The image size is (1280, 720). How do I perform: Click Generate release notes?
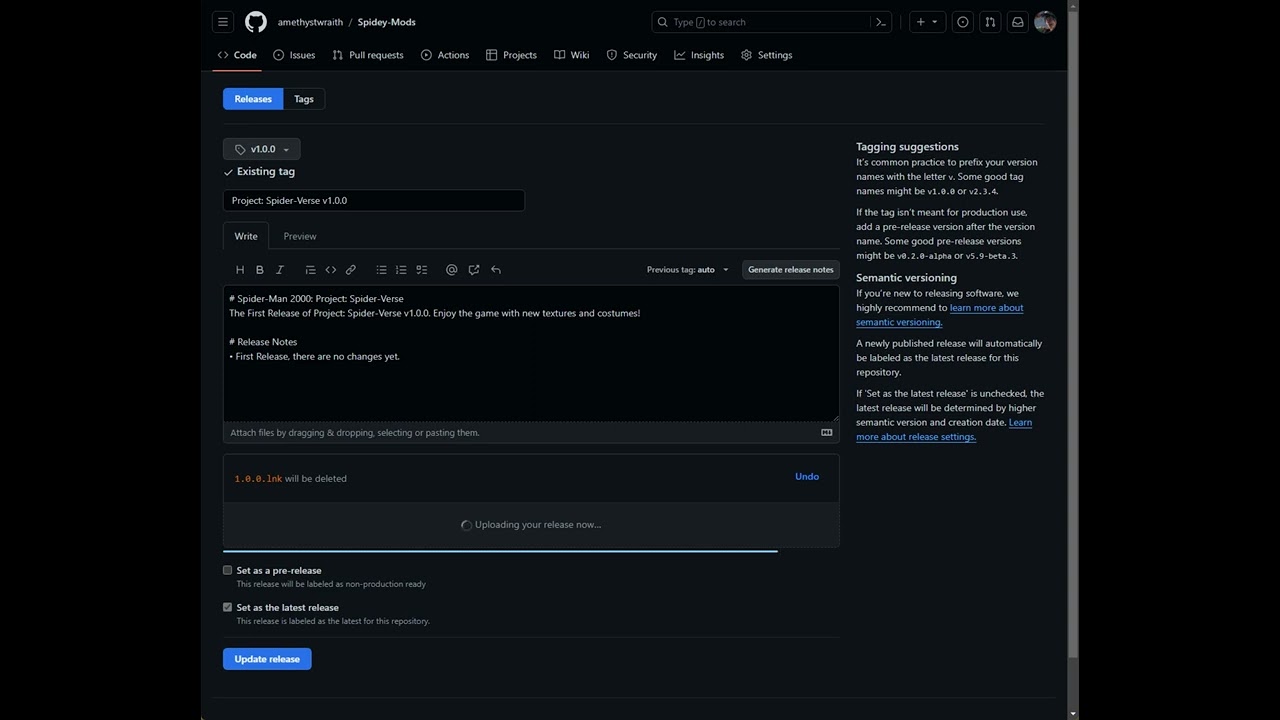point(791,270)
